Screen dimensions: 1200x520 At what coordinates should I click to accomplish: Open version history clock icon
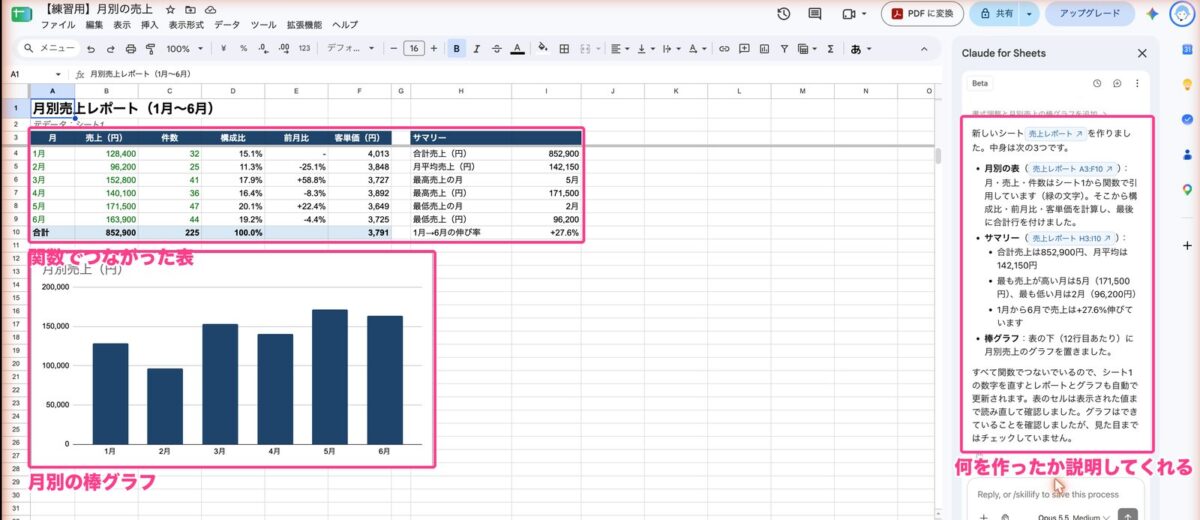coord(784,13)
